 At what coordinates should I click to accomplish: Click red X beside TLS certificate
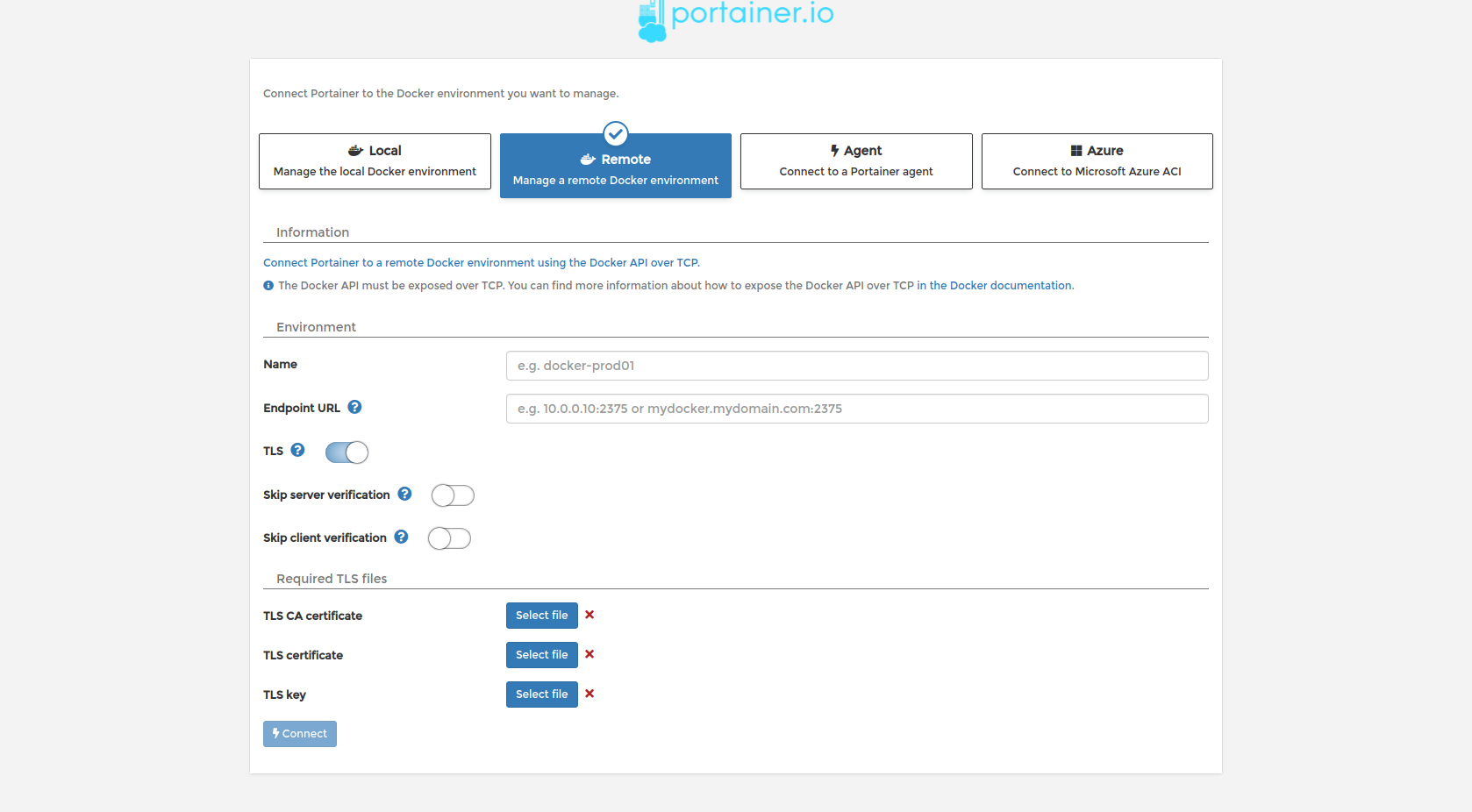(x=590, y=654)
